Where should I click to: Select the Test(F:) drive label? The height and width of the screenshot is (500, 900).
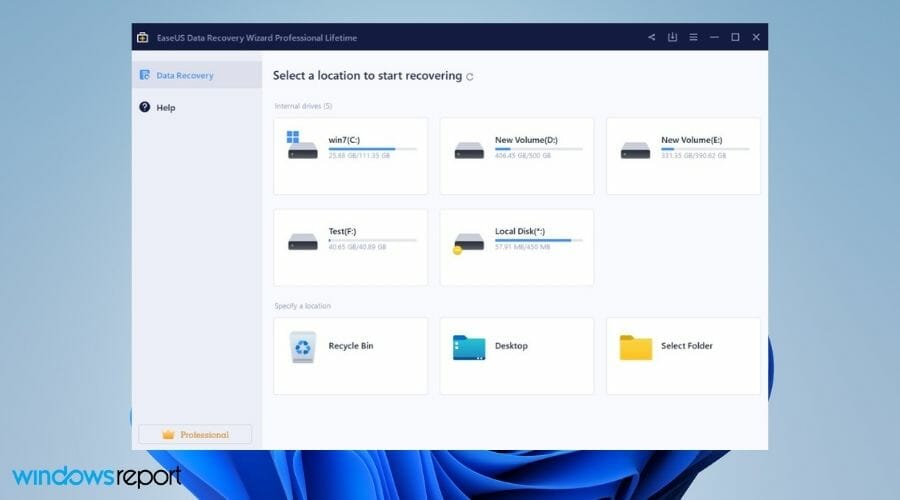pyautogui.click(x=342, y=231)
